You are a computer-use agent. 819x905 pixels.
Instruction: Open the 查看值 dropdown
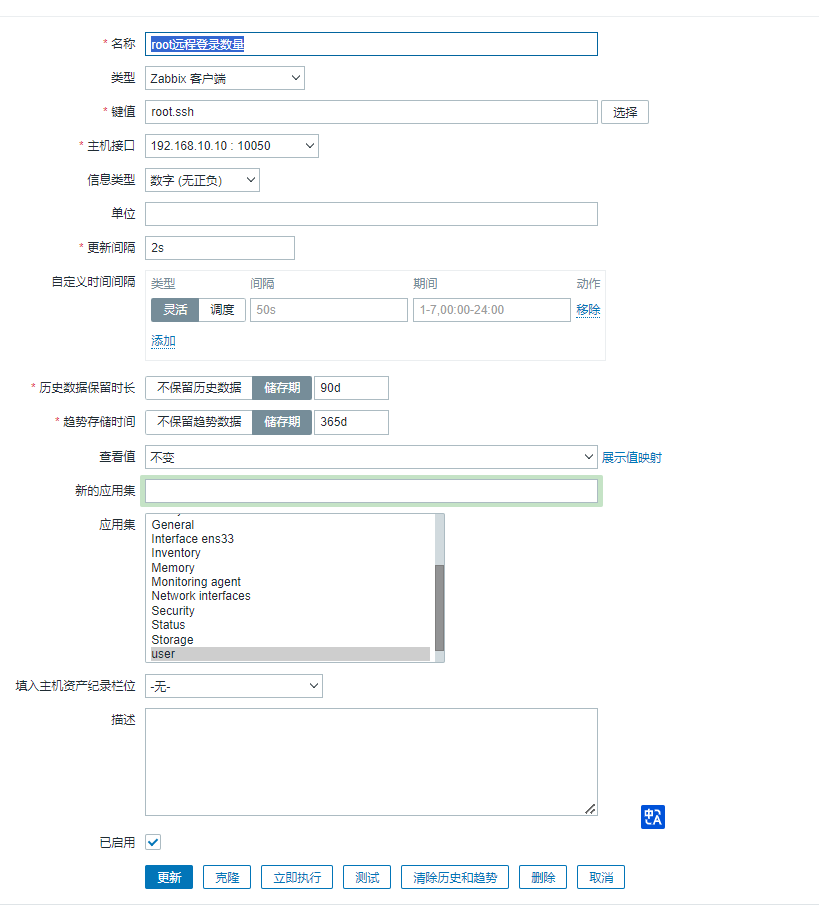click(370, 457)
